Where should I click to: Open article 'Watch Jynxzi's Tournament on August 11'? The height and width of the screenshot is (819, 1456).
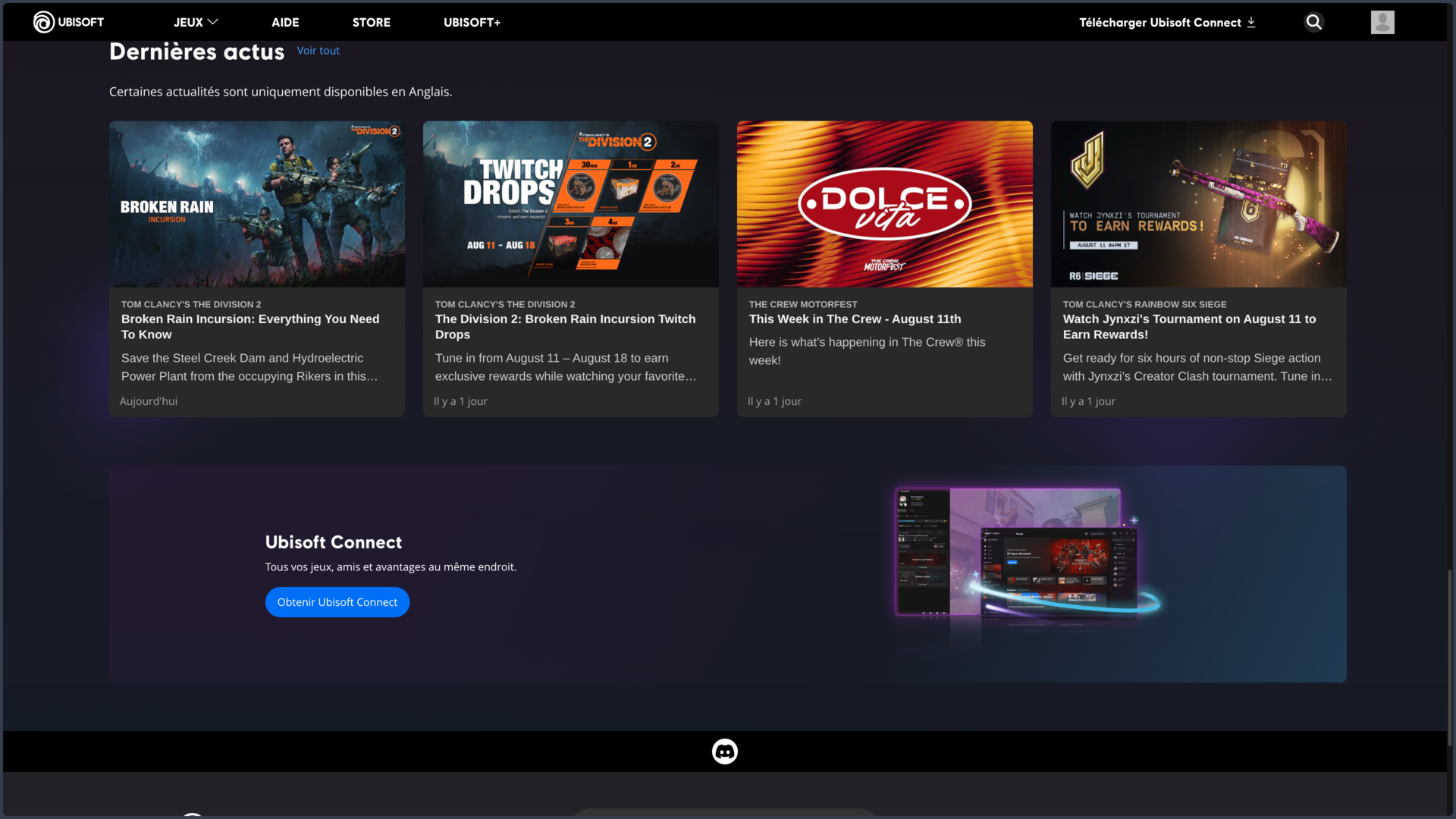1189,327
